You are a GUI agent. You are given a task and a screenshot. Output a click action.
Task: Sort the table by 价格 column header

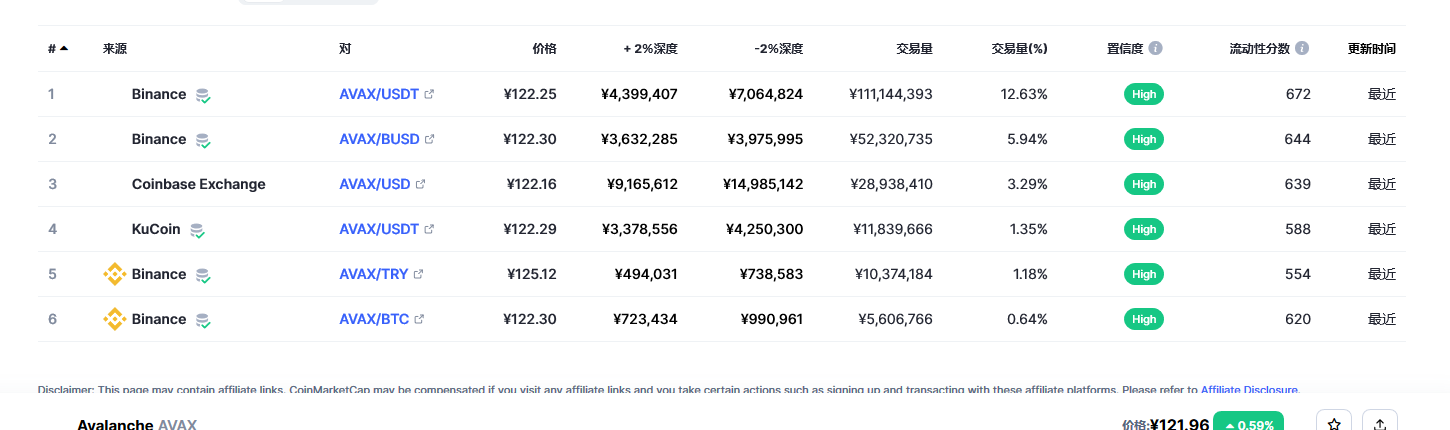pyautogui.click(x=544, y=48)
